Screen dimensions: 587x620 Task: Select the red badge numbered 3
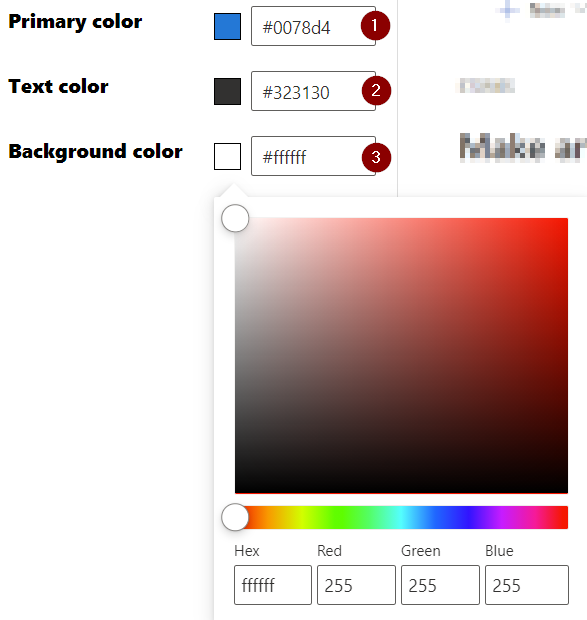coord(376,157)
